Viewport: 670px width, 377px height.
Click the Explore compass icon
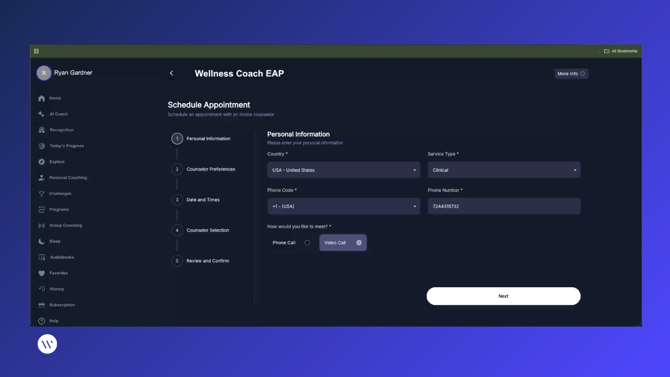coord(41,162)
